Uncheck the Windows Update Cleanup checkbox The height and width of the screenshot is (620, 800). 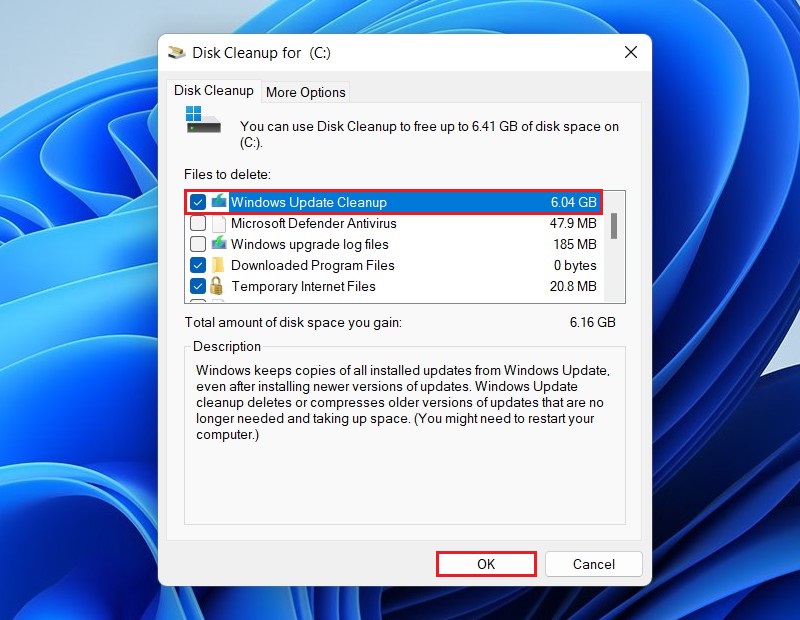[x=197, y=202]
